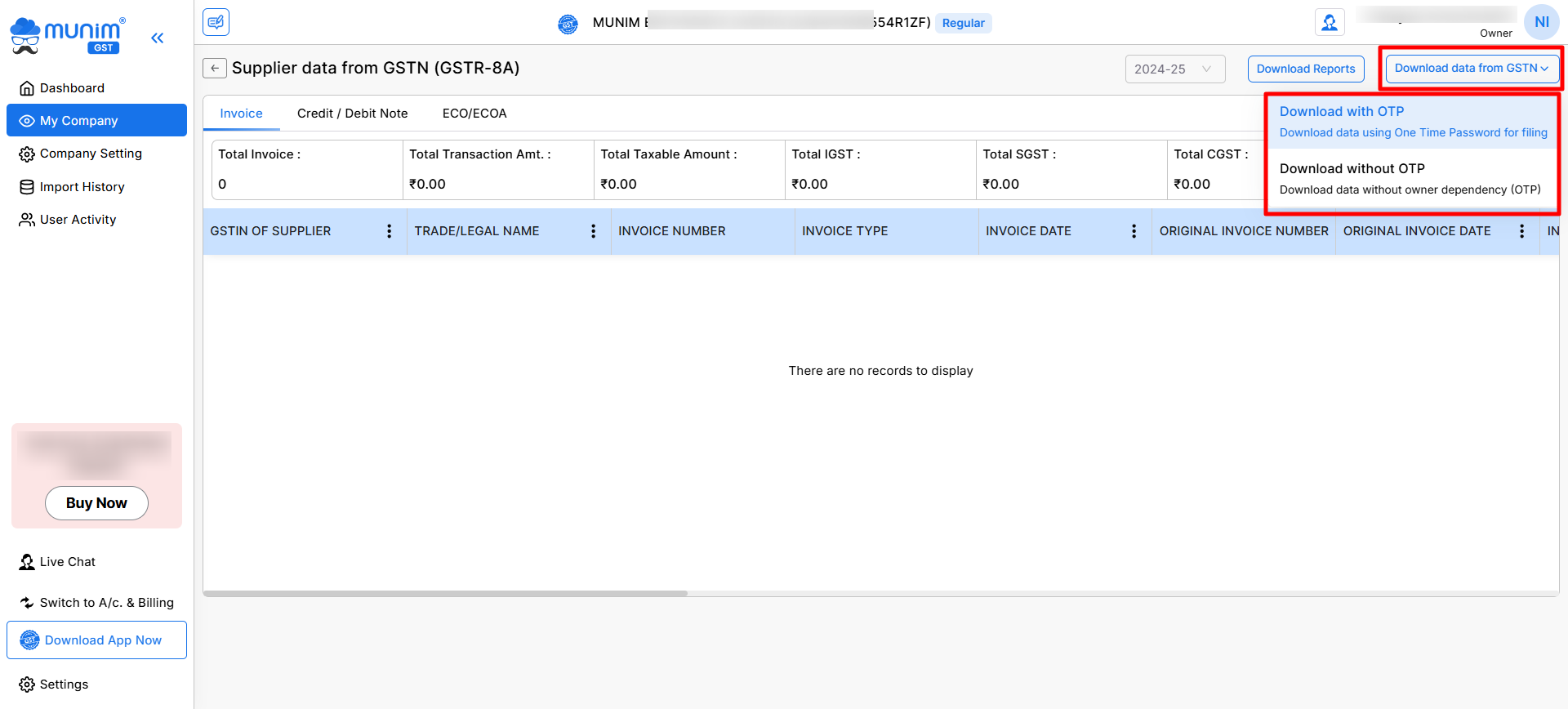The image size is (1568, 709).
Task: Open INVOICE DATE column options menu
Action: coord(1134,231)
